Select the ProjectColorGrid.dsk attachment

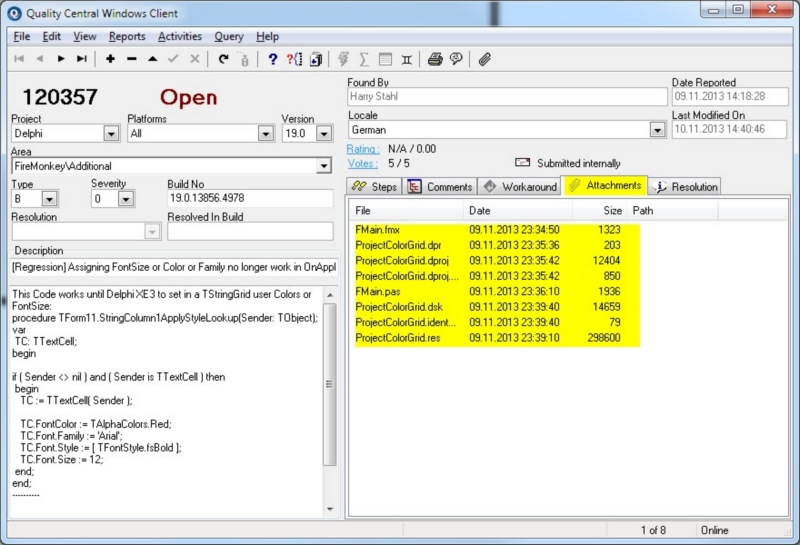[x=399, y=307]
